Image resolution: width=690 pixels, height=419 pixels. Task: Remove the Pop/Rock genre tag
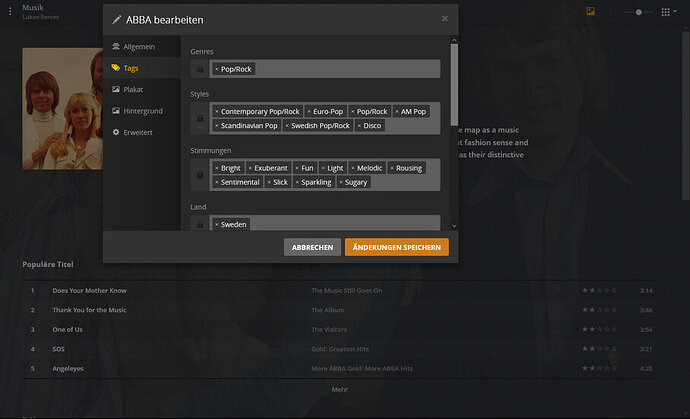click(217, 70)
